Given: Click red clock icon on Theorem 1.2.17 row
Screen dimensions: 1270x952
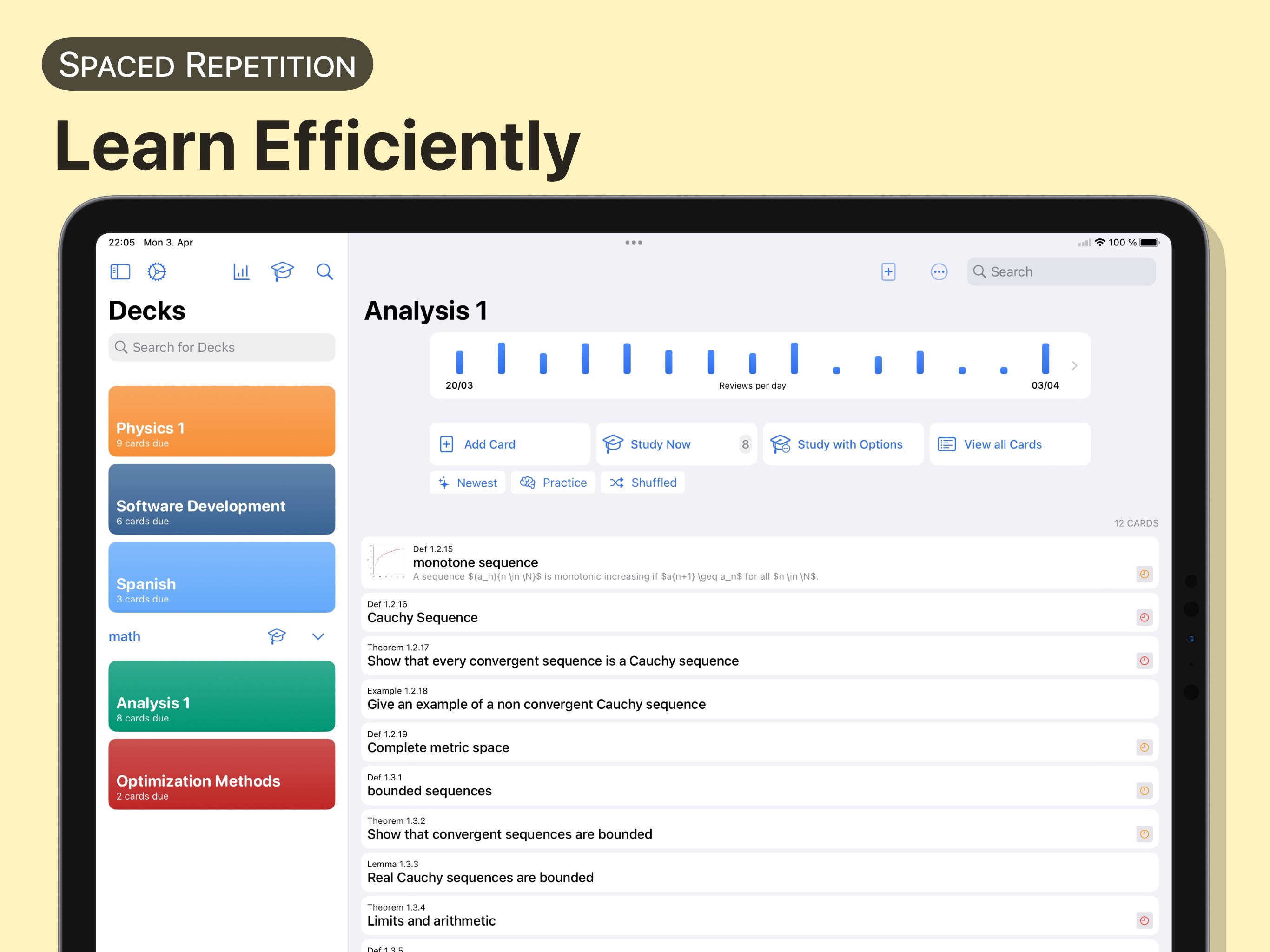Looking at the screenshot, I should coord(1144,661).
